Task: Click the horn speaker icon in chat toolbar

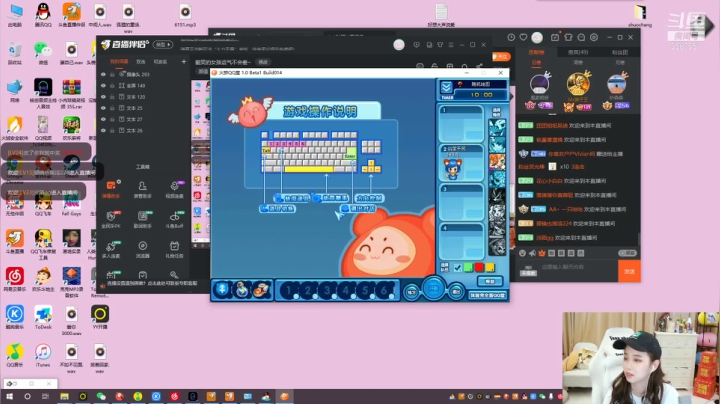Action: (532, 253)
